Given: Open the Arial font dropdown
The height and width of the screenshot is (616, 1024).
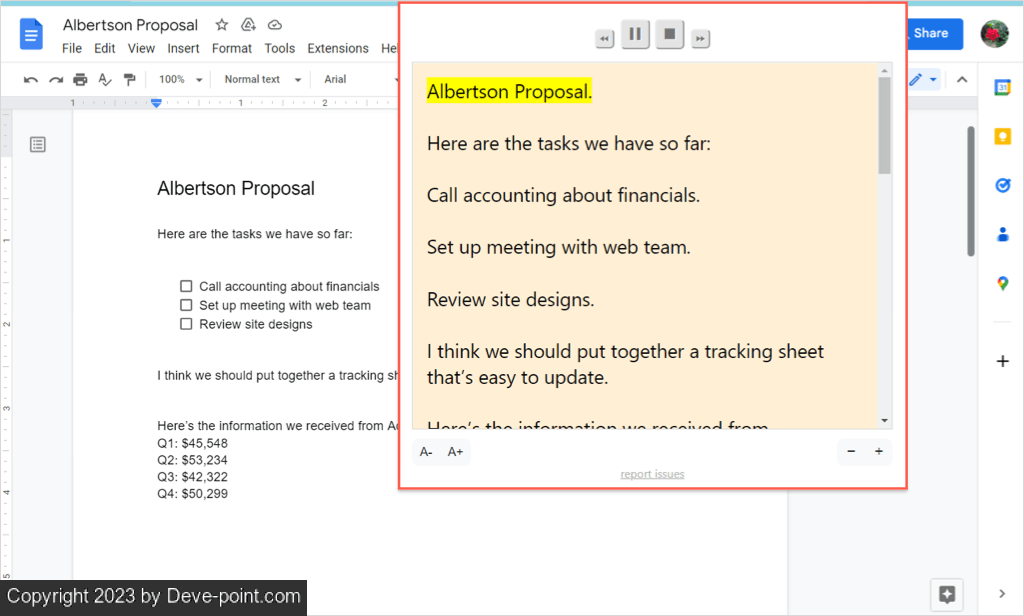Looking at the screenshot, I should coord(345,80).
